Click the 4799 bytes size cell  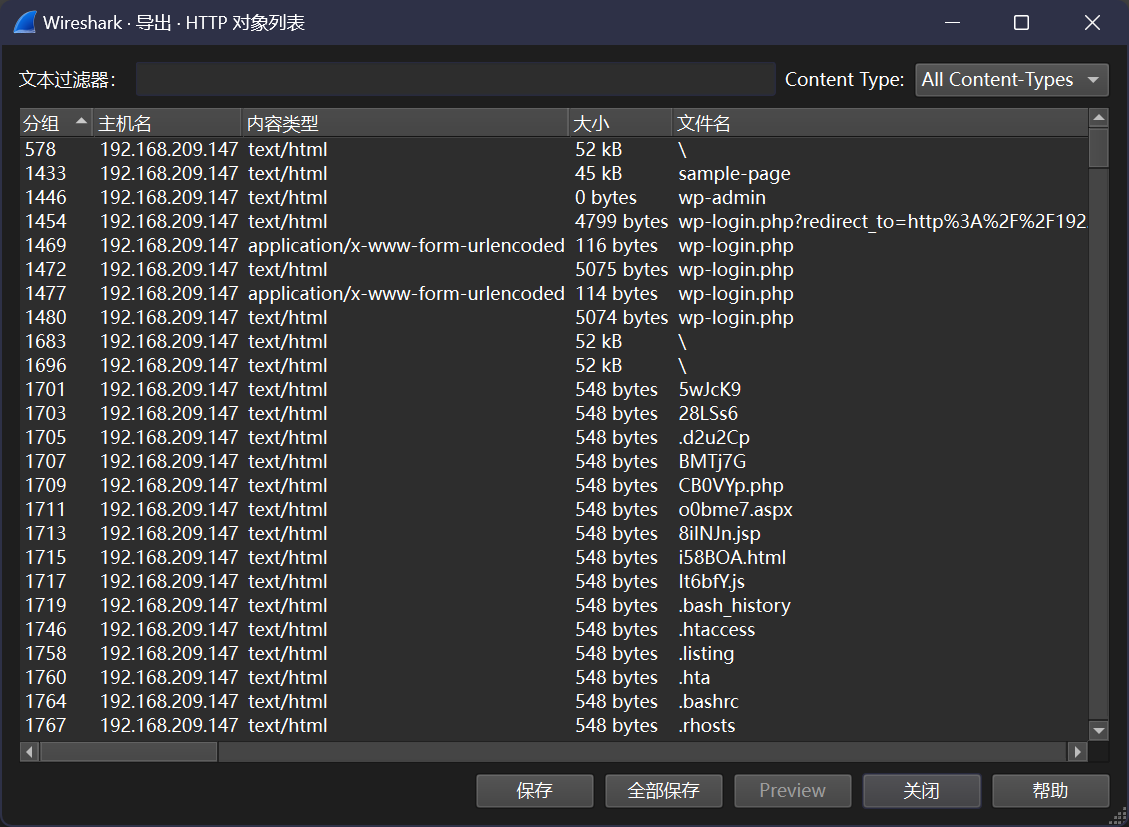coord(621,222)
